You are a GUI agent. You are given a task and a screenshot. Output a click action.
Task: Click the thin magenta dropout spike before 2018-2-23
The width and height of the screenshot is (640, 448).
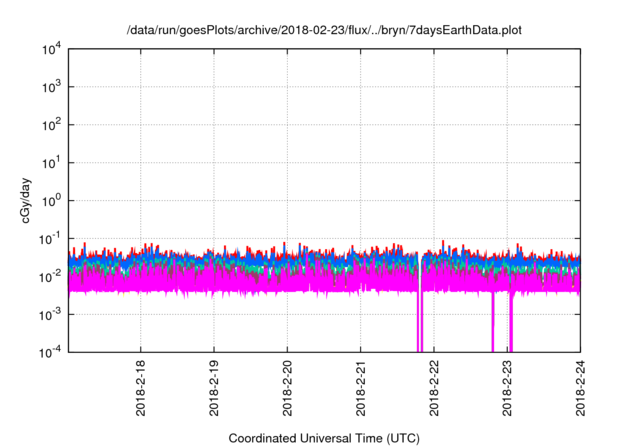[x=493, y=322]
